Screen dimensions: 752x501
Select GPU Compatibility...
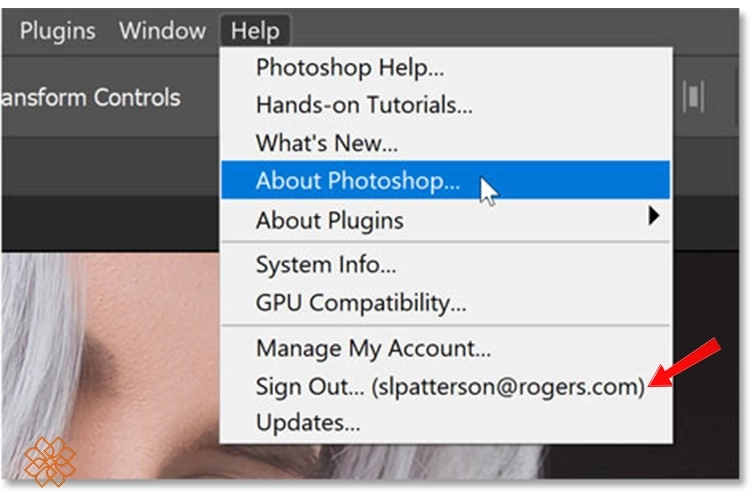[x=445, y=303]
